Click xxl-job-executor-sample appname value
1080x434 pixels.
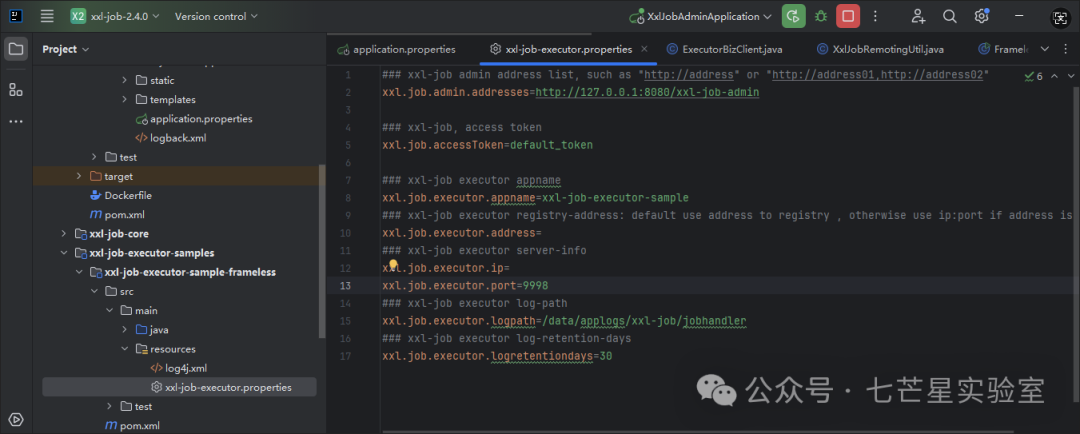click(x=615, y=198)
